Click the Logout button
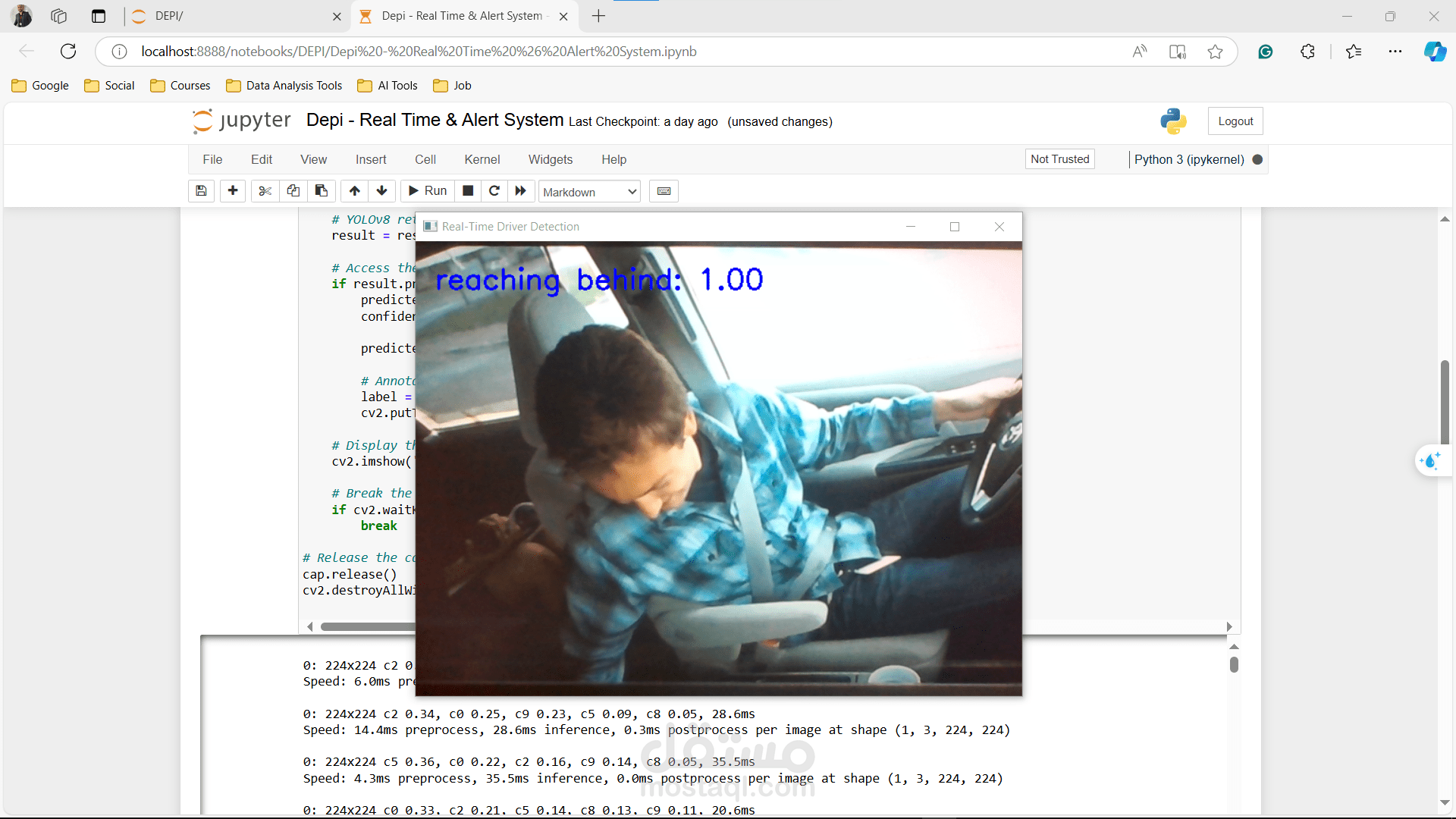This screenshot has width=1456, height=819. pos(1235,121)
